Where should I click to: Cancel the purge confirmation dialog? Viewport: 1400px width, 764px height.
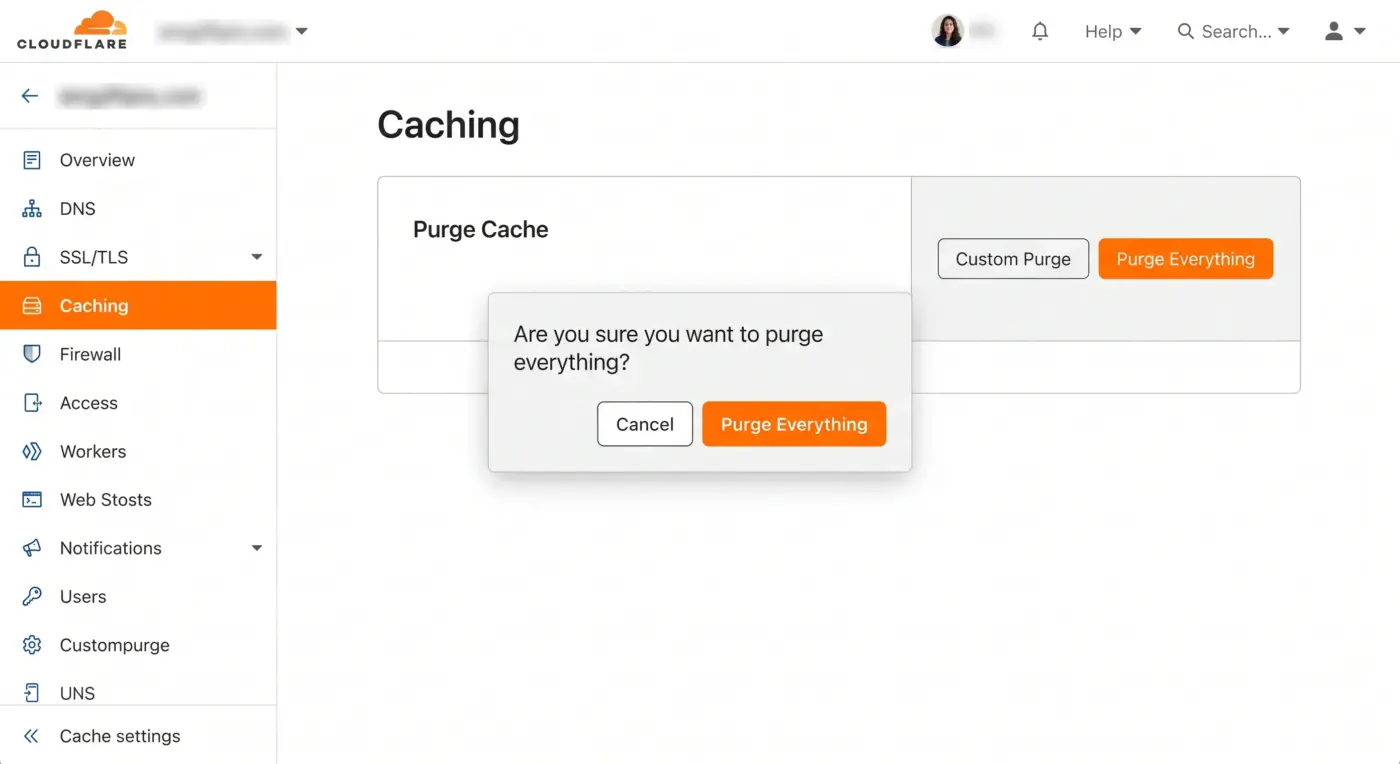coord(645,424)
